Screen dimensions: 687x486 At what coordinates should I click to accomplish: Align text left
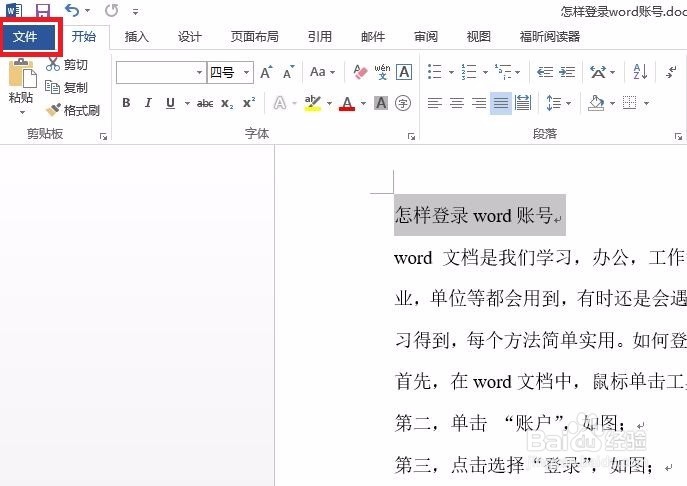[435, 103]
